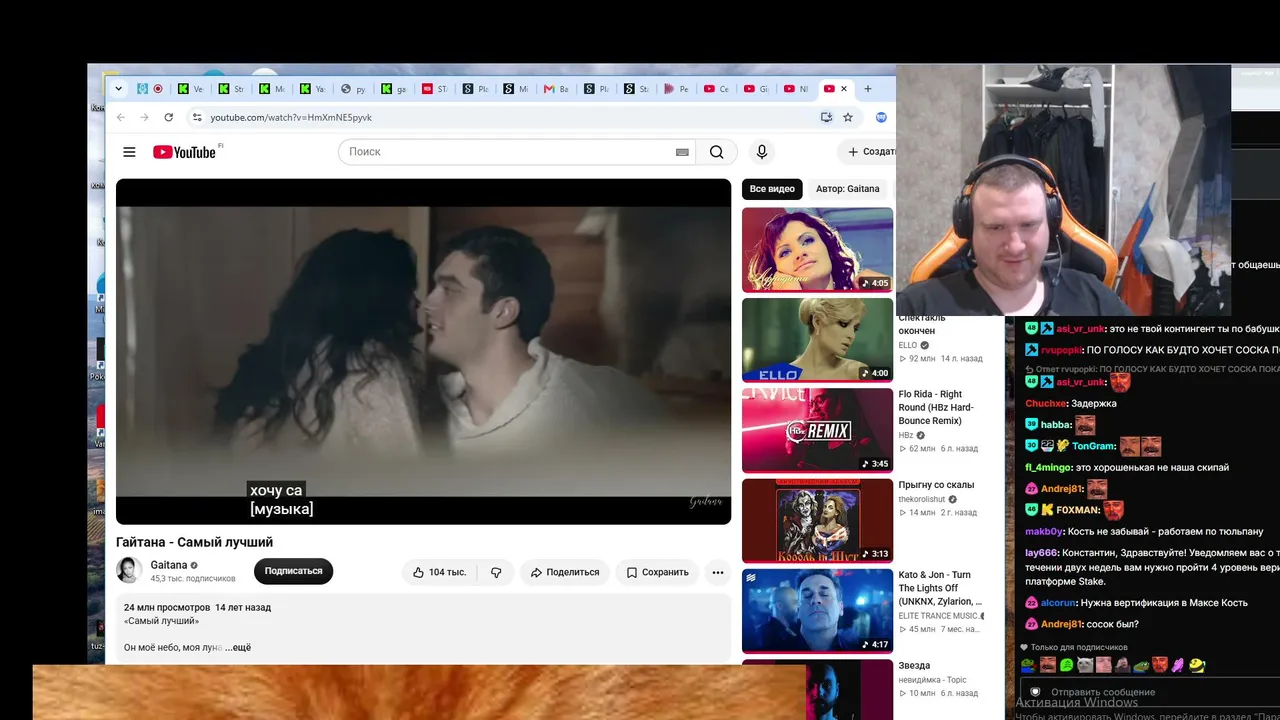Open the YouTube hamburger guide menu

click(x=129, y=152)
